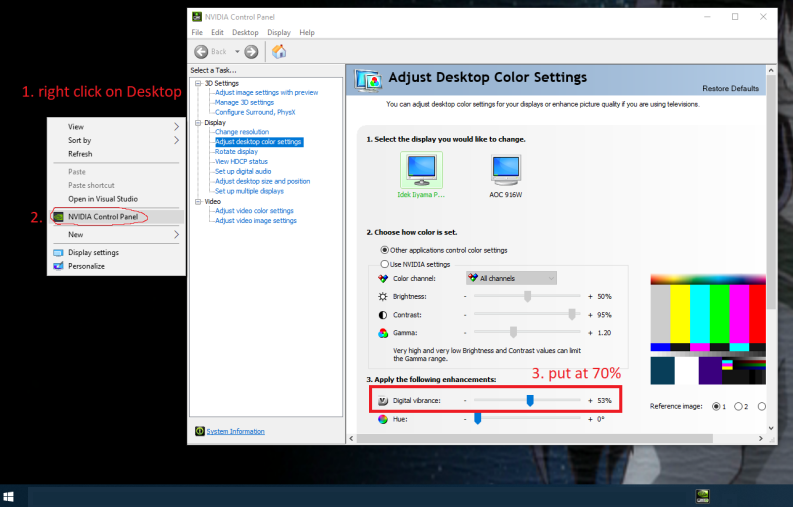Open the All channels dropdown
Screen dimensions: 793x507
pos(511,278)
